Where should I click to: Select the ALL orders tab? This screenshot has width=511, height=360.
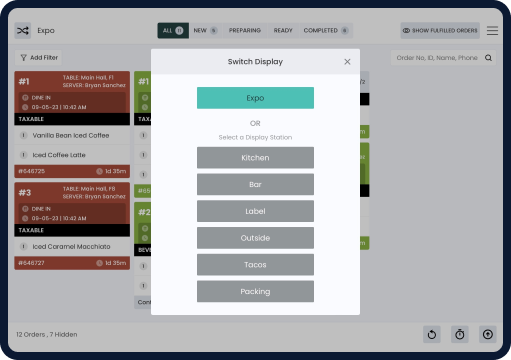pos(173,31)
